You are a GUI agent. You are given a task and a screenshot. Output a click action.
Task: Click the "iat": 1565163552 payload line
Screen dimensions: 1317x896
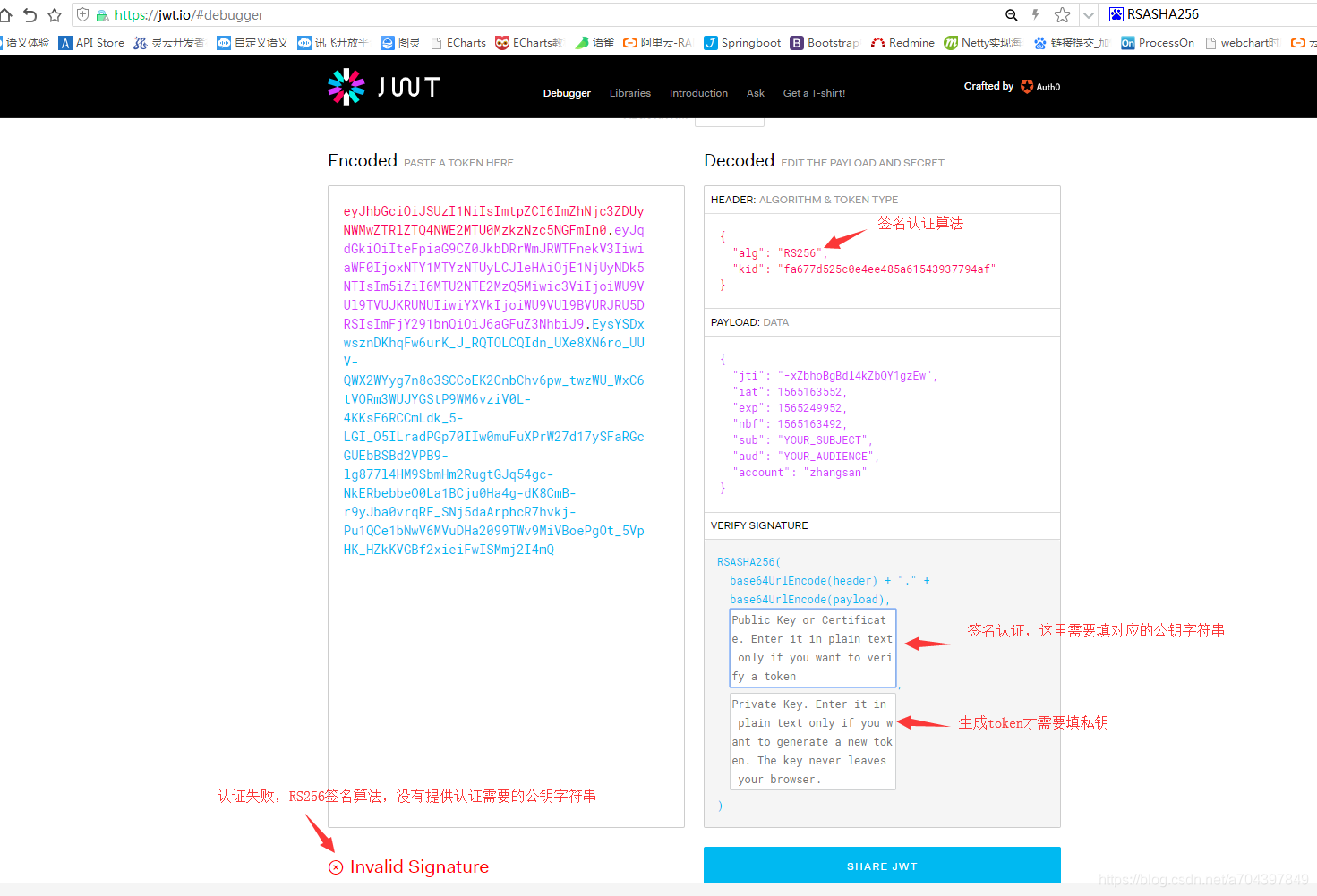pos(790,392)
